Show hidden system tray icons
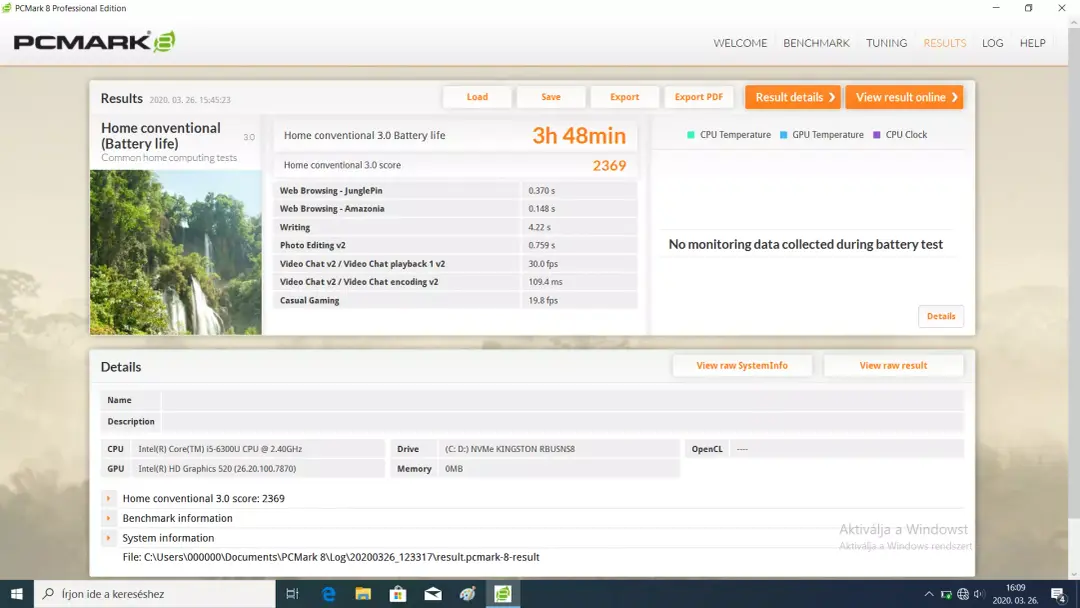 (x=928, y=594)
